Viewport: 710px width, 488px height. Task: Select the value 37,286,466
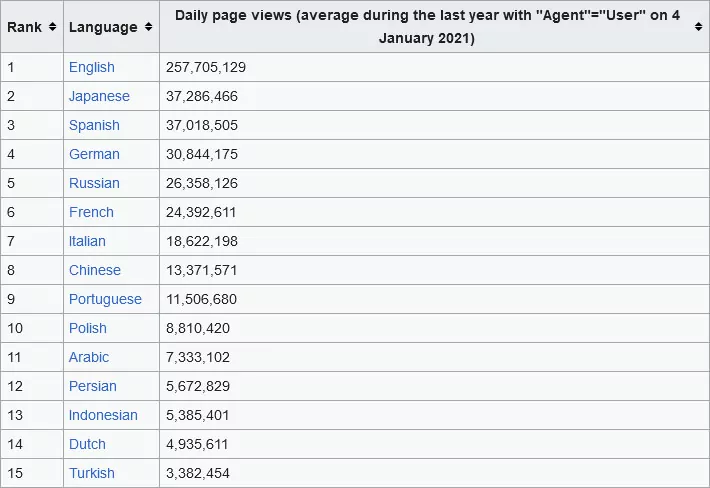pos(201,96)
